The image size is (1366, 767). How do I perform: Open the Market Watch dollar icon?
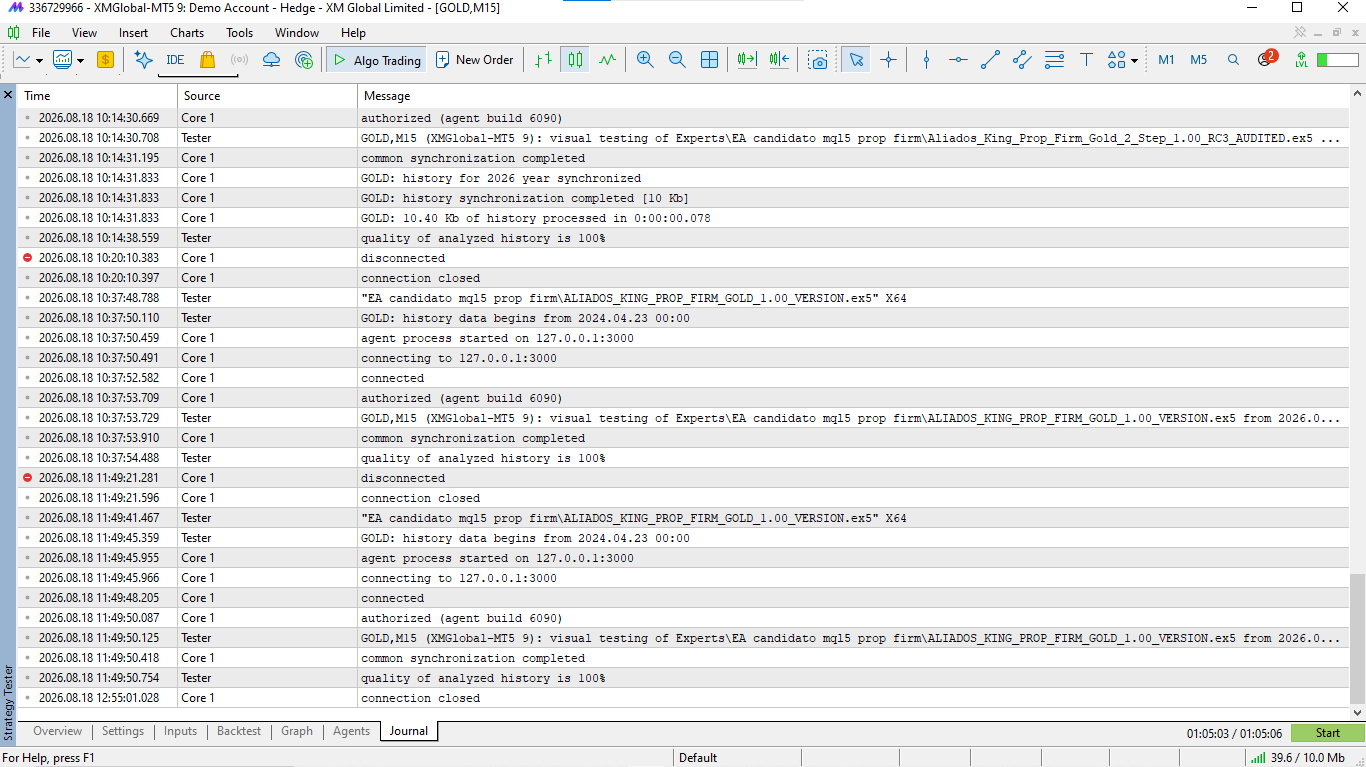105,60
